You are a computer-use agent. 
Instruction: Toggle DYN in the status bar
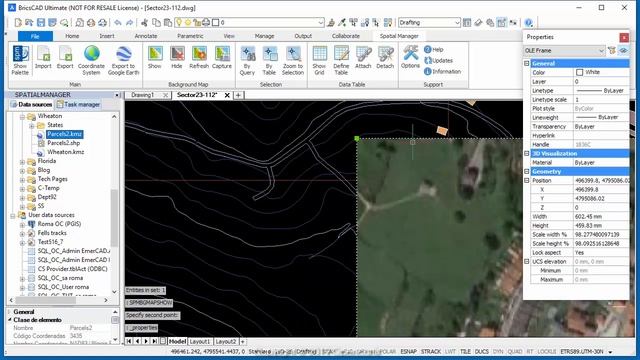(x=498, y=351)
